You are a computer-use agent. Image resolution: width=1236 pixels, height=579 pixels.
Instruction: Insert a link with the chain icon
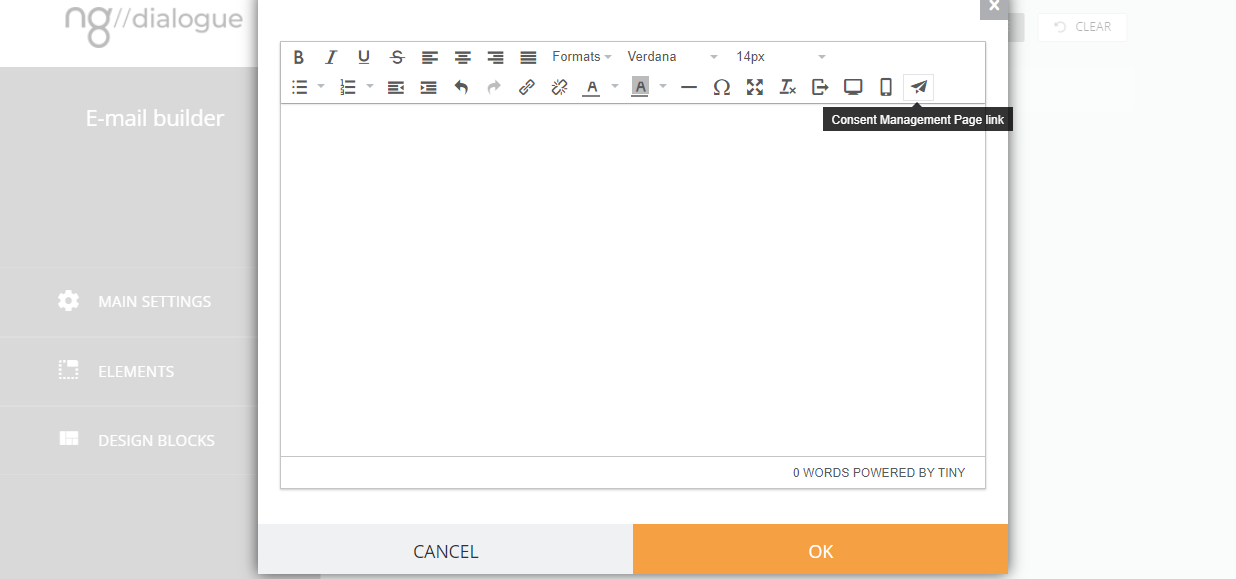(527, 87)
